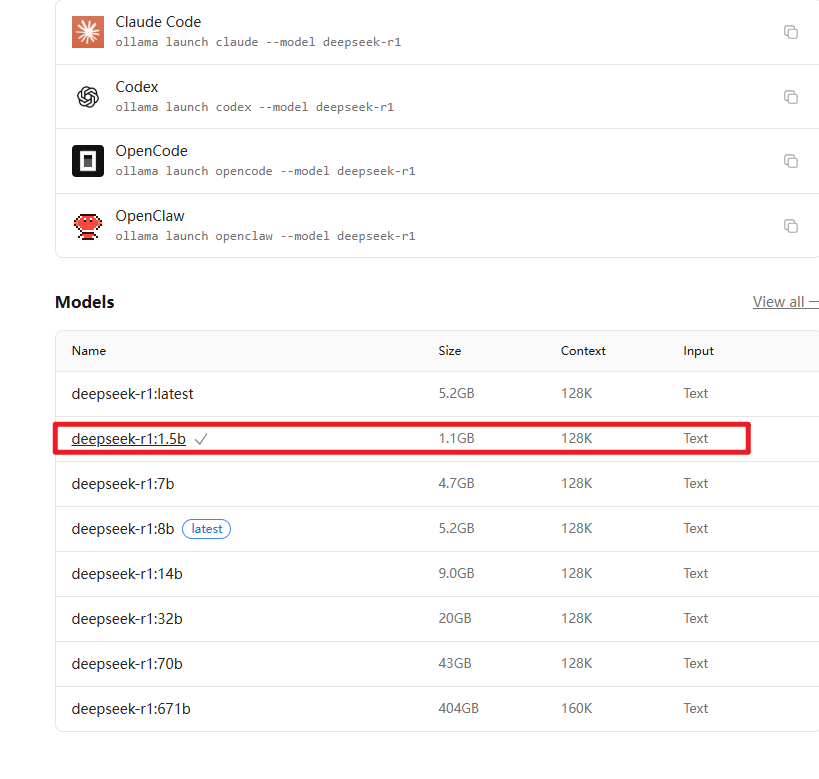Copy the Claude Code launch command
The image size is (819, 779).
791,32
